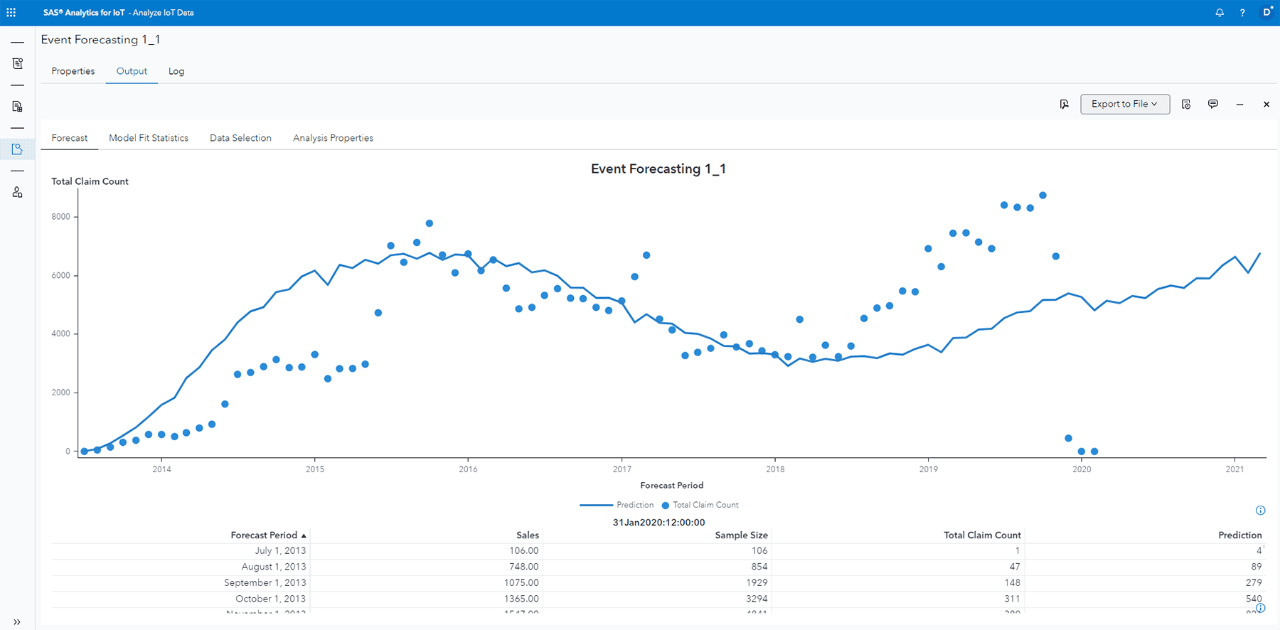Expand the left sidebar using the chevrons

(17, 621)
